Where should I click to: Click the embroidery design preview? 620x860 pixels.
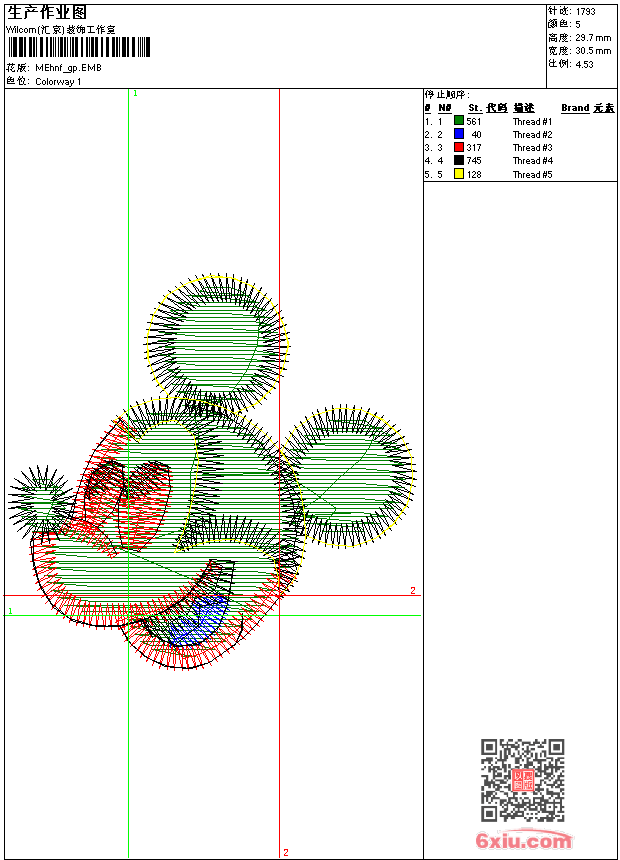coord(212,472)
